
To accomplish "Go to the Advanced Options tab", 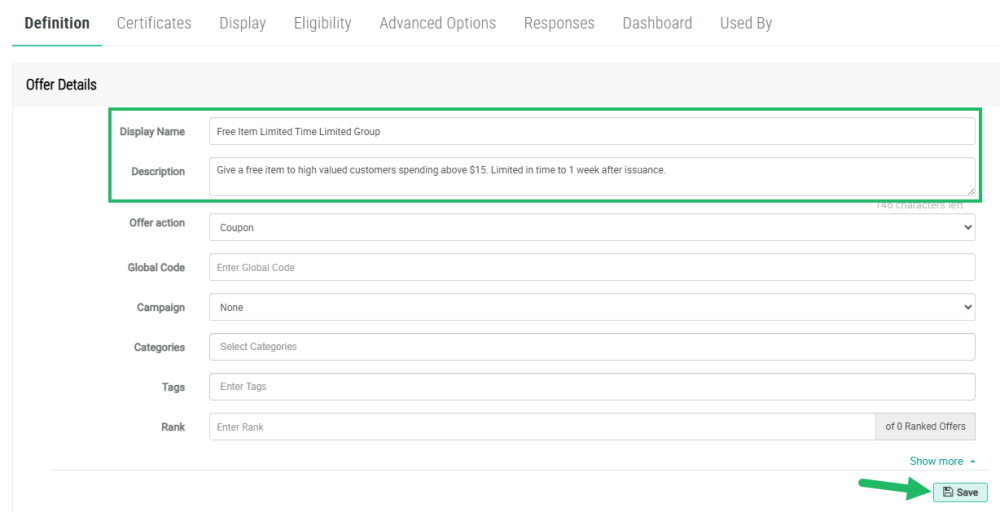I will [437, 23].
